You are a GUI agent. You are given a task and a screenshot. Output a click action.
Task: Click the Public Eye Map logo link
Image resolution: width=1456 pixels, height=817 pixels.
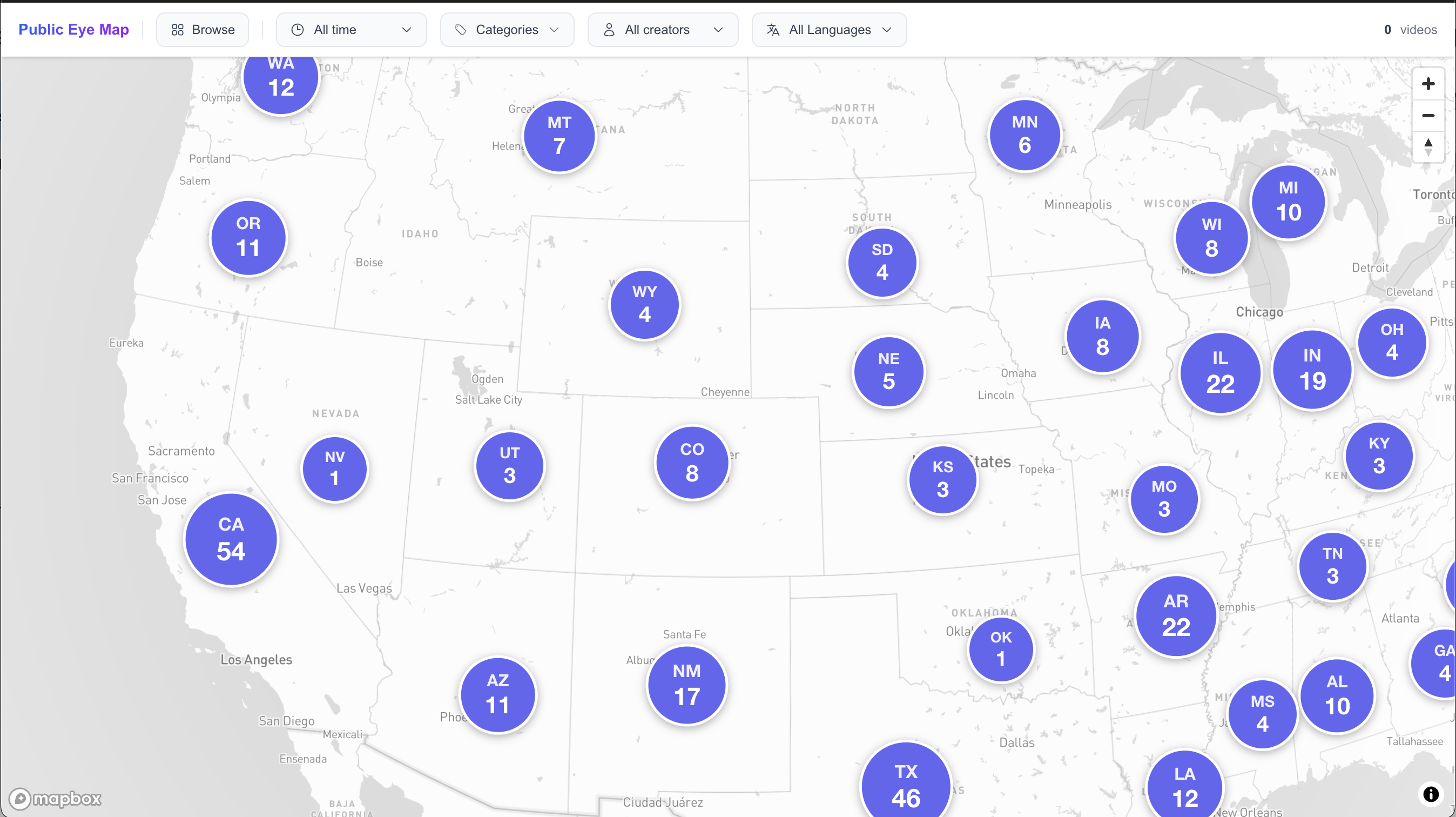click(x=73, y=29)
